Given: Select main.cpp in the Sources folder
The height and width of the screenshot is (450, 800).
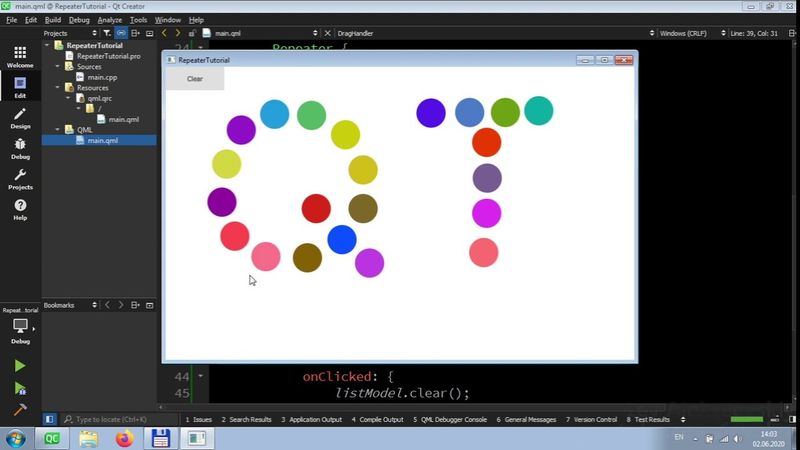Looking at the screenshot, I should coord(100,77).
